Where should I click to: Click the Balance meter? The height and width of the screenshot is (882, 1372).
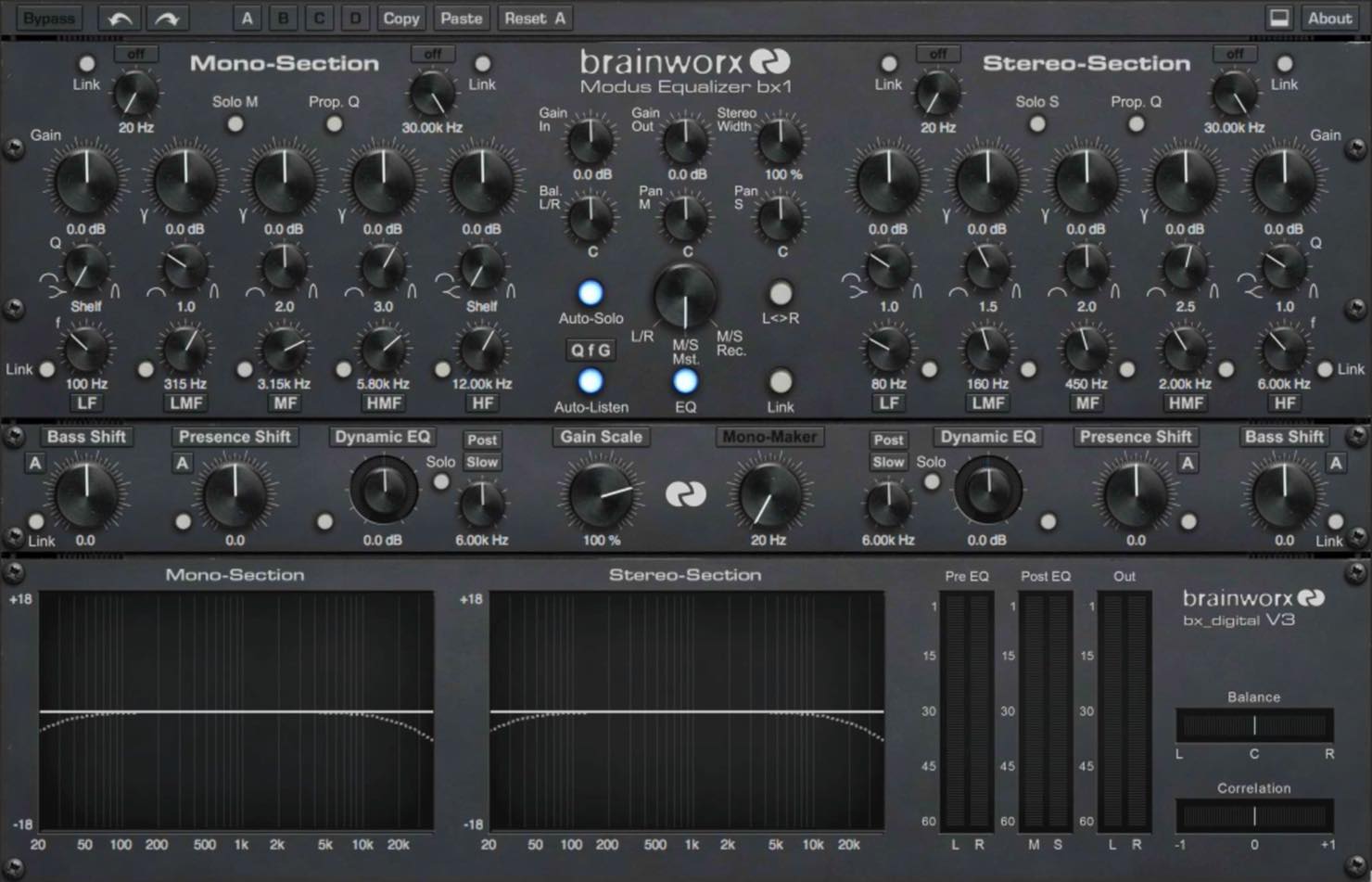click(1254, 725)
